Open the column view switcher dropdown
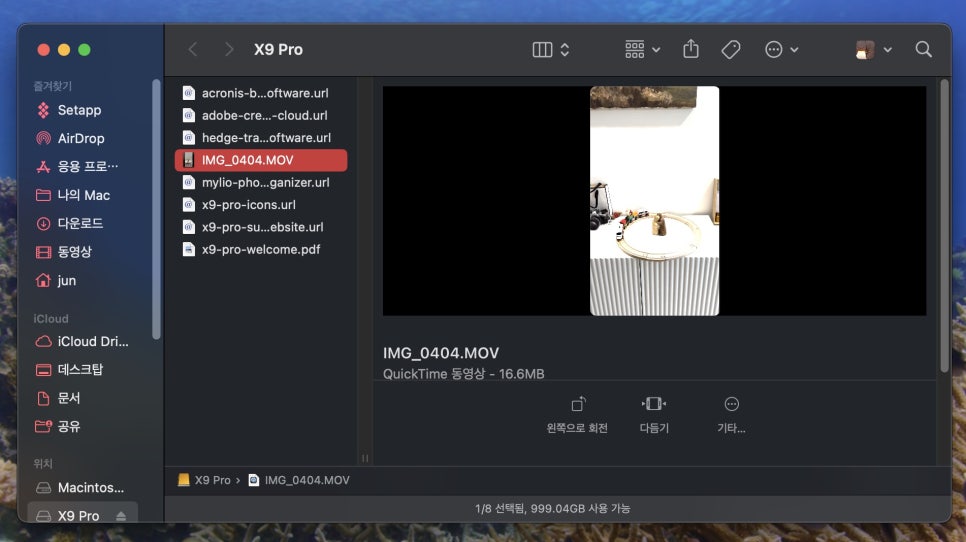This screenshot has height=542, width=966. tap(551, 49)
